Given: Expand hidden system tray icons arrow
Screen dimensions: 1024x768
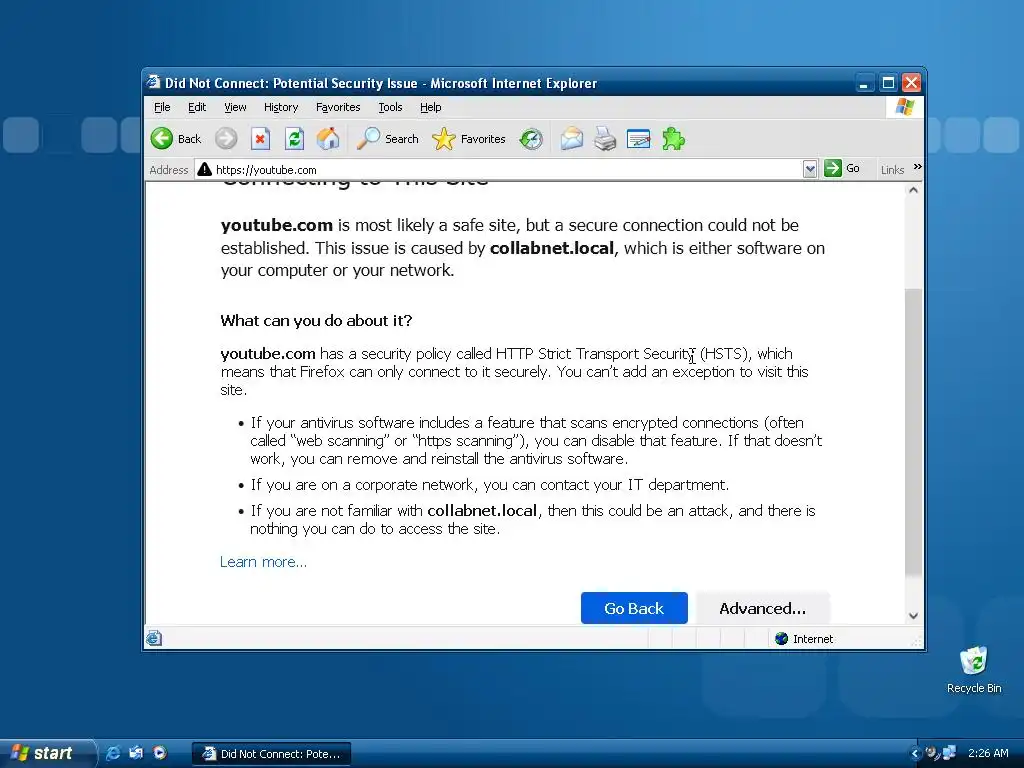Looking at the screenshot, I should click(x=915, y=754).
